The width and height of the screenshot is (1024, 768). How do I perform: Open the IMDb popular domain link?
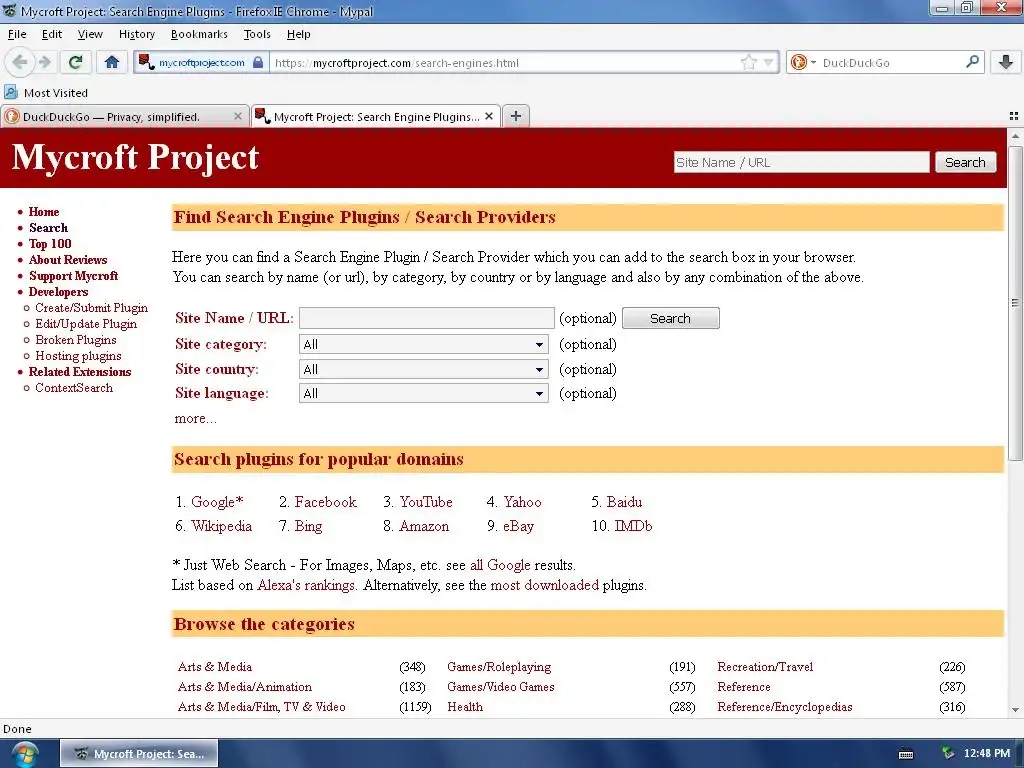633,526
